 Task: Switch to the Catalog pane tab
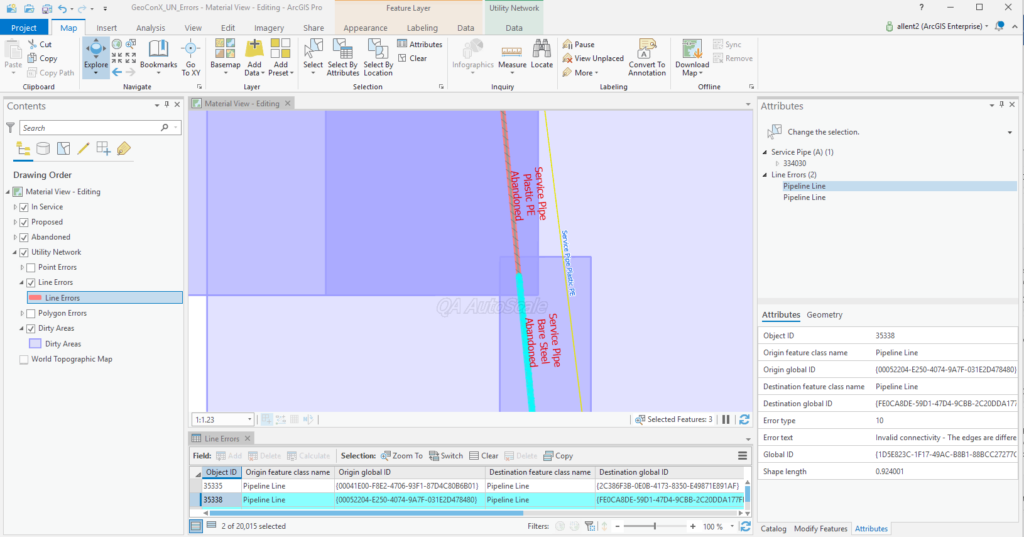pos(773,529)
